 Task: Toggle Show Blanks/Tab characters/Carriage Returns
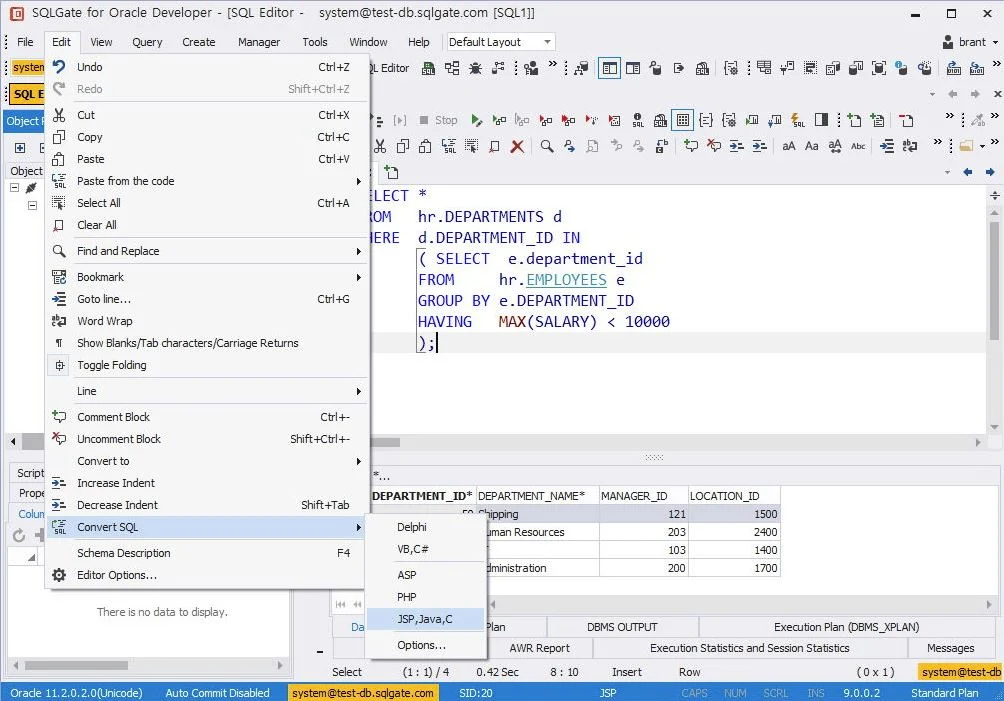187,343
